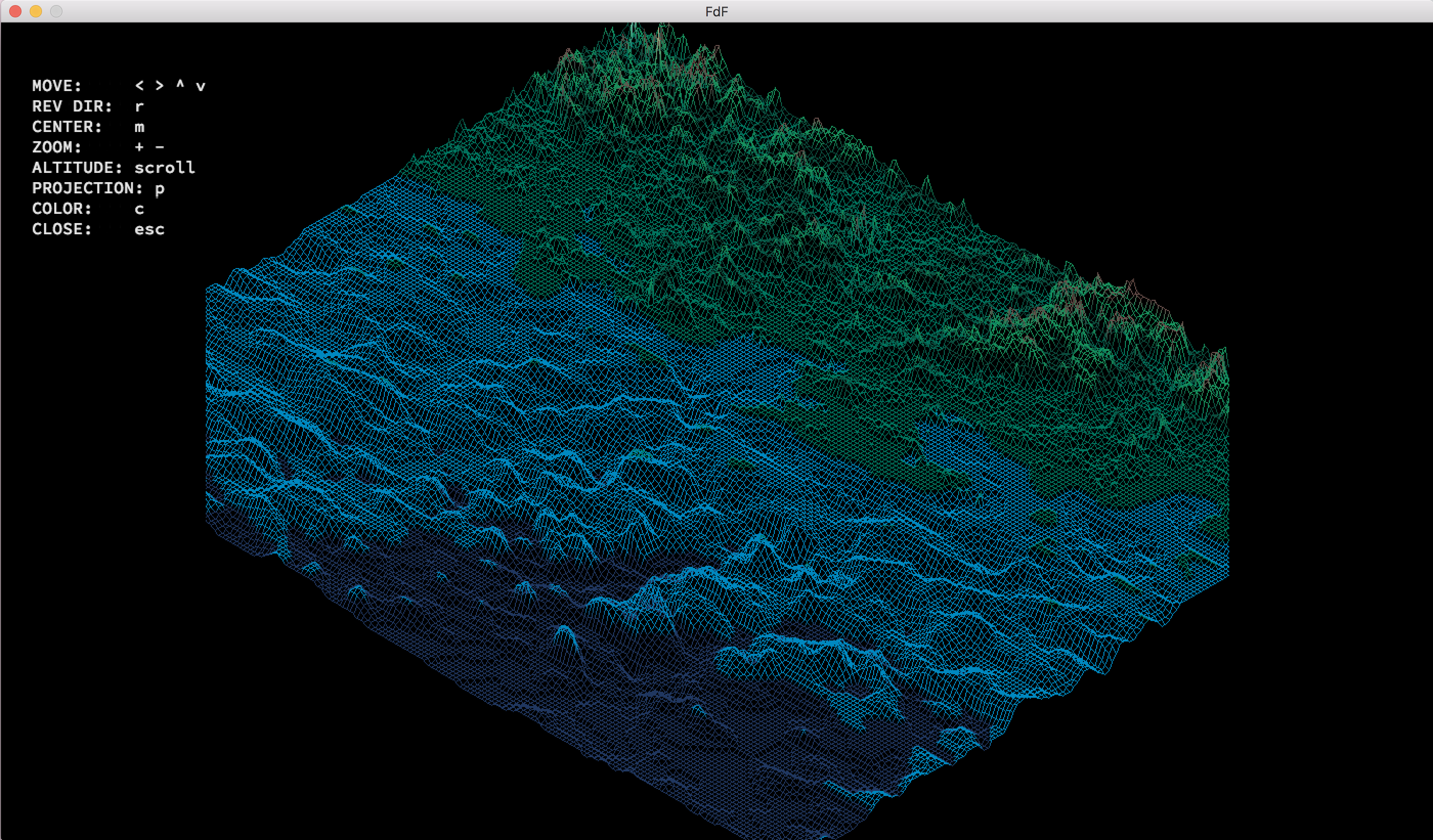This screenshot has height=840, width=1433.
Task: Click the 'esc' text beside CLOSE
Action: (x=149, y=230)
